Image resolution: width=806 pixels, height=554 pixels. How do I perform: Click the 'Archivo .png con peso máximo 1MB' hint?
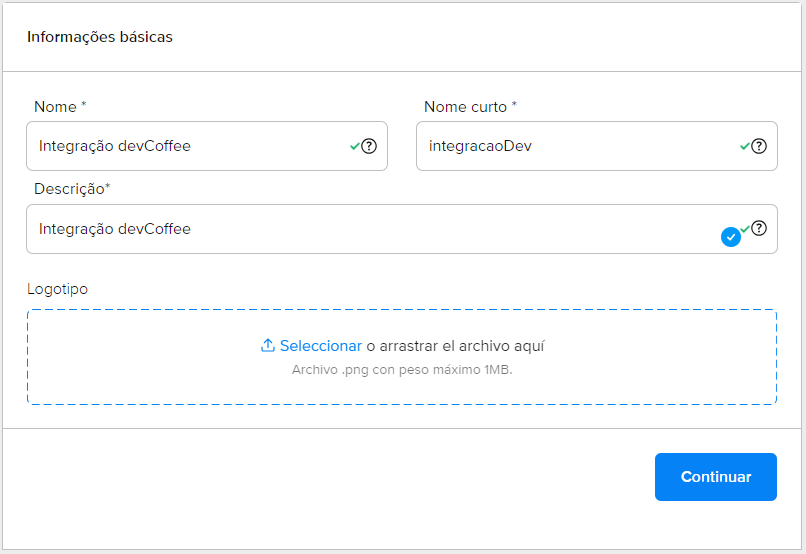pyautogui.click(x=402, y=369)
